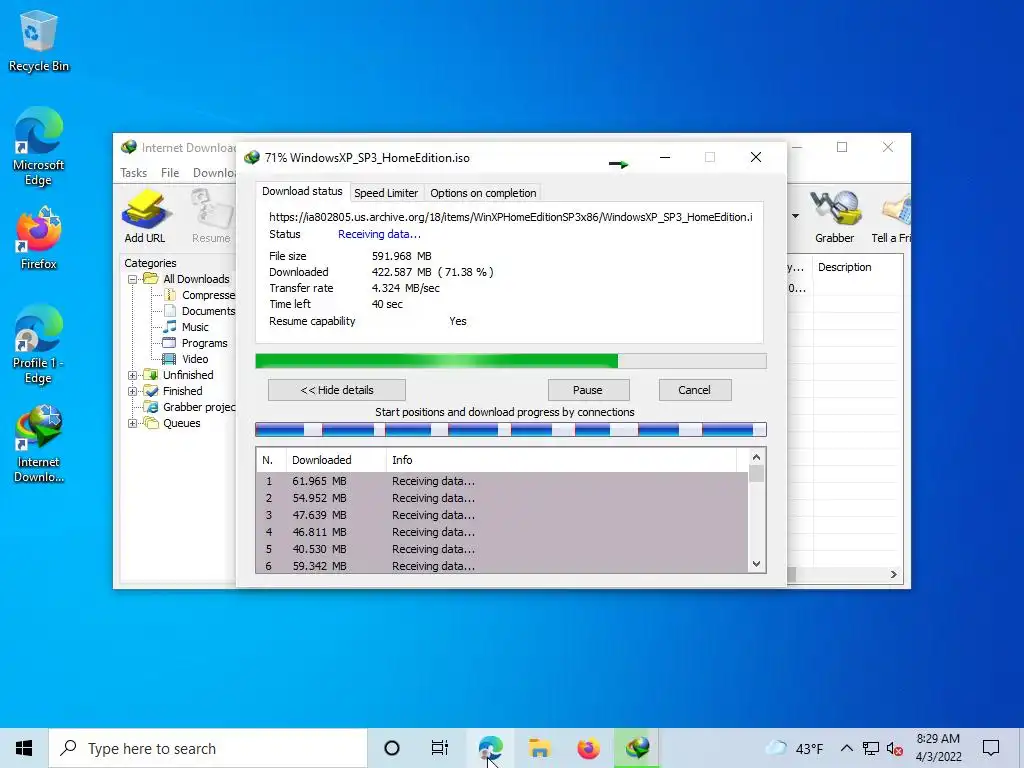
Task: Select connection row with 46.811 MB
Action: click(502, 532)
